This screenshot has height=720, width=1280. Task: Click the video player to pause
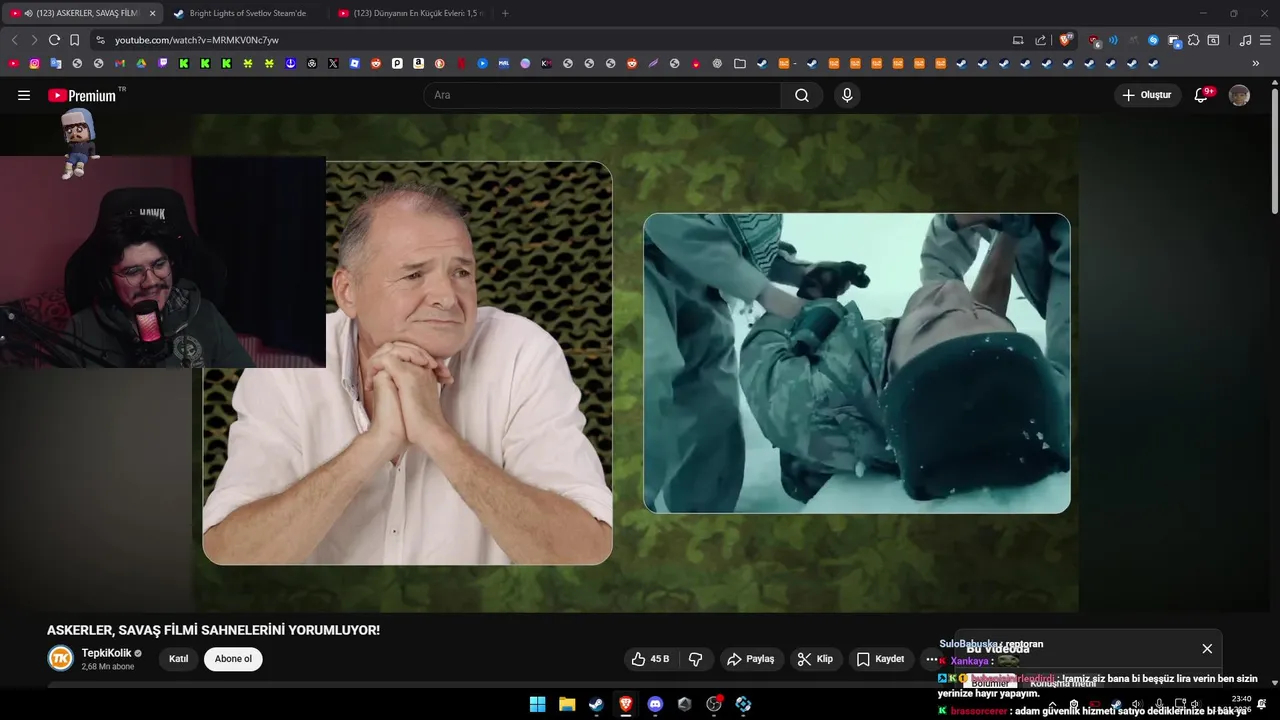click(x=635, y=362)
